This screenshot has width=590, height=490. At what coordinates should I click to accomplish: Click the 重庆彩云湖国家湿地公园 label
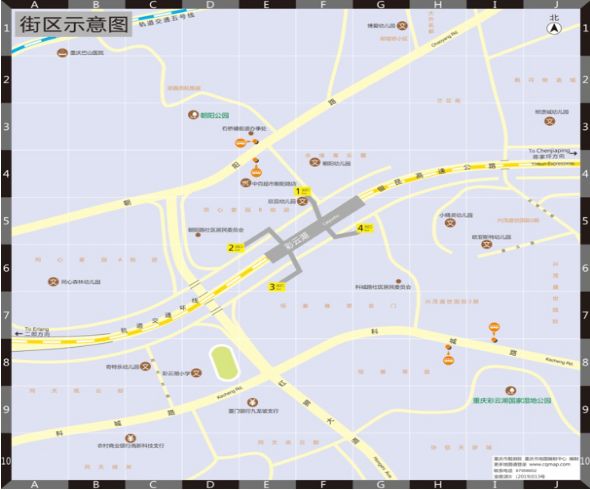[x=512, y=400]
